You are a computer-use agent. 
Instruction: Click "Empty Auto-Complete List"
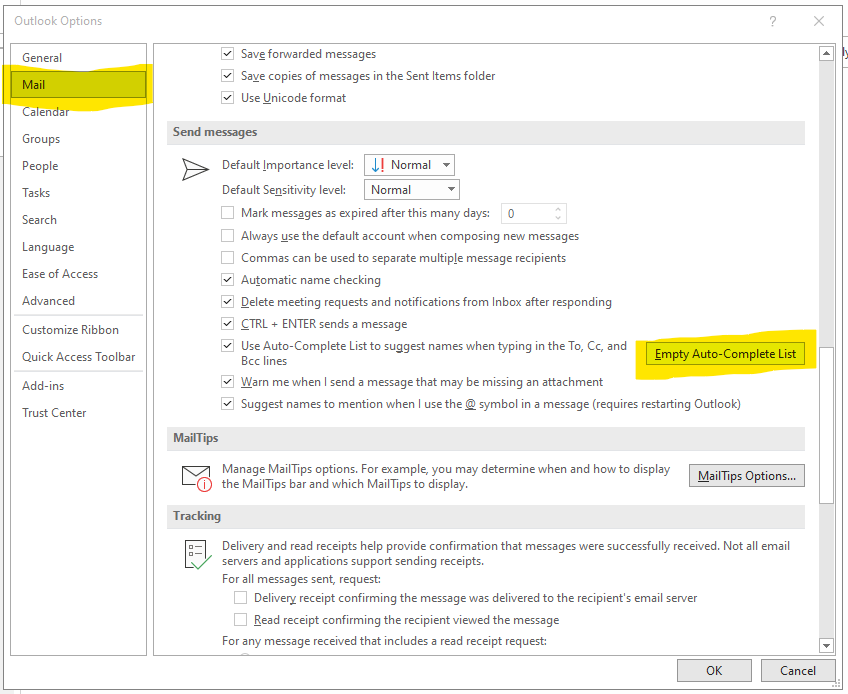(725, 353)
